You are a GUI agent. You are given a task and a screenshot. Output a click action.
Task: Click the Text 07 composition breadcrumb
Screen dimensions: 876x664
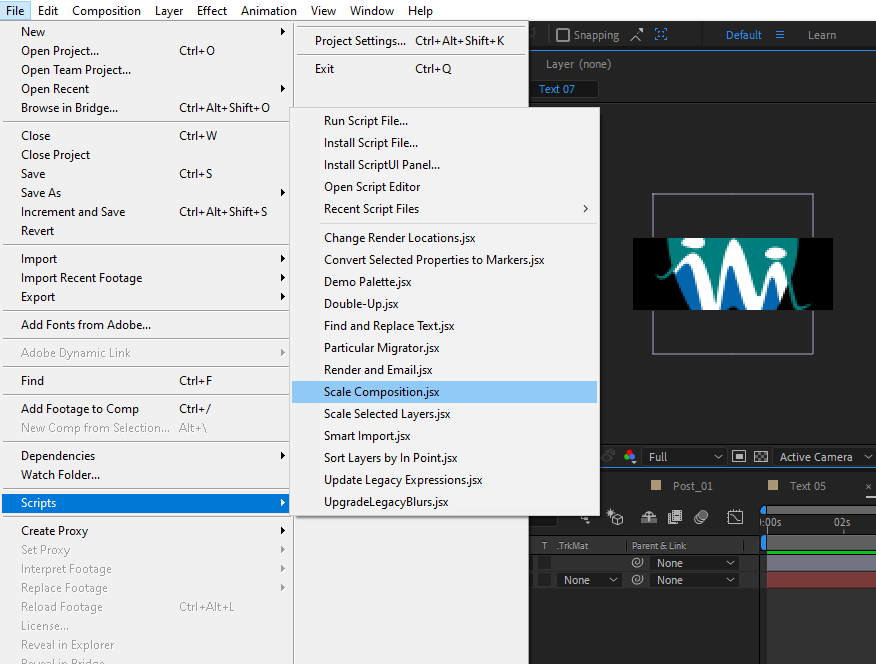pyautogui.click(x=556, y=89)
